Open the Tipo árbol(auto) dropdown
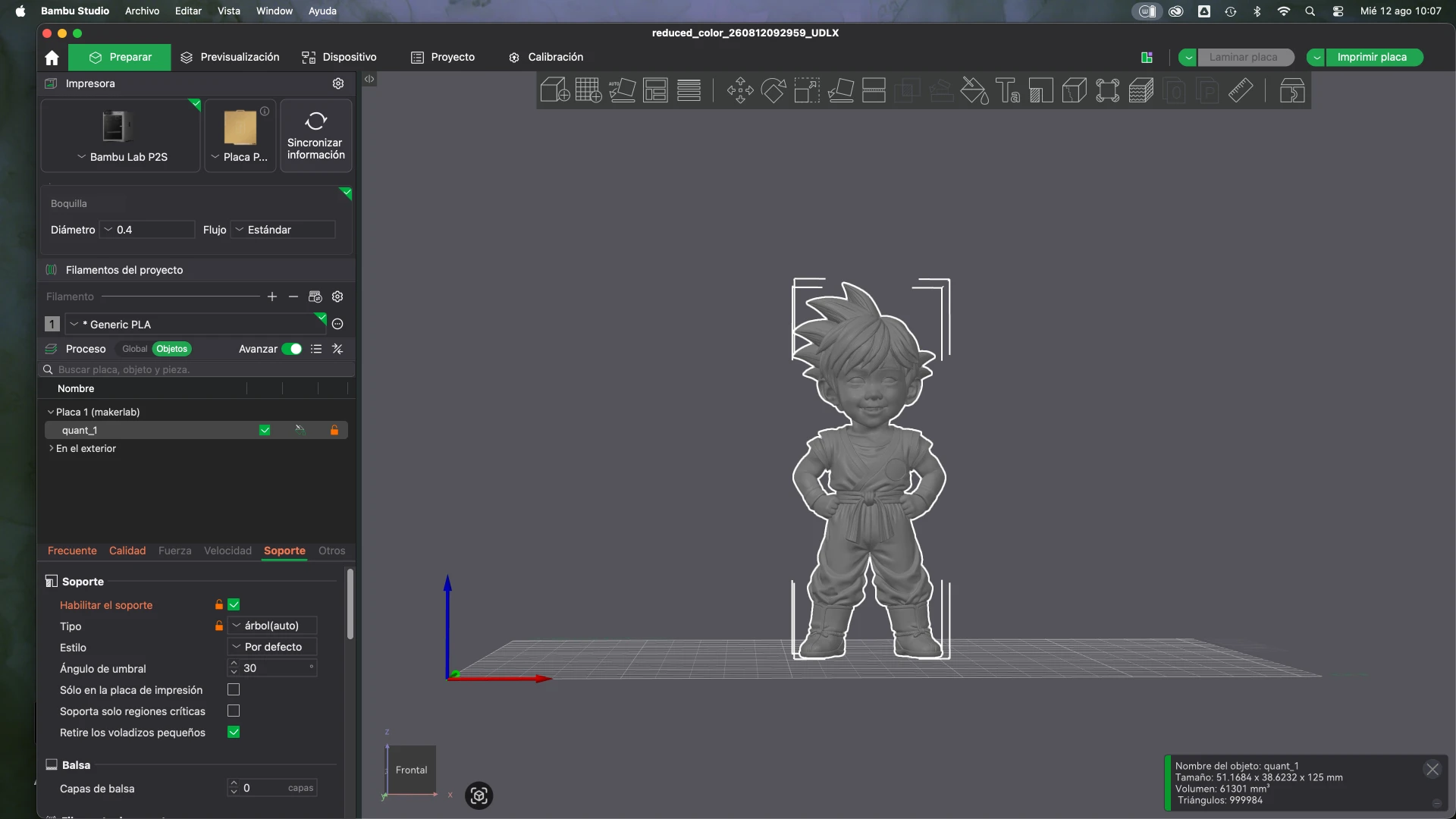Viewport: 1456px width, 819px height. (x=272, y=626)
